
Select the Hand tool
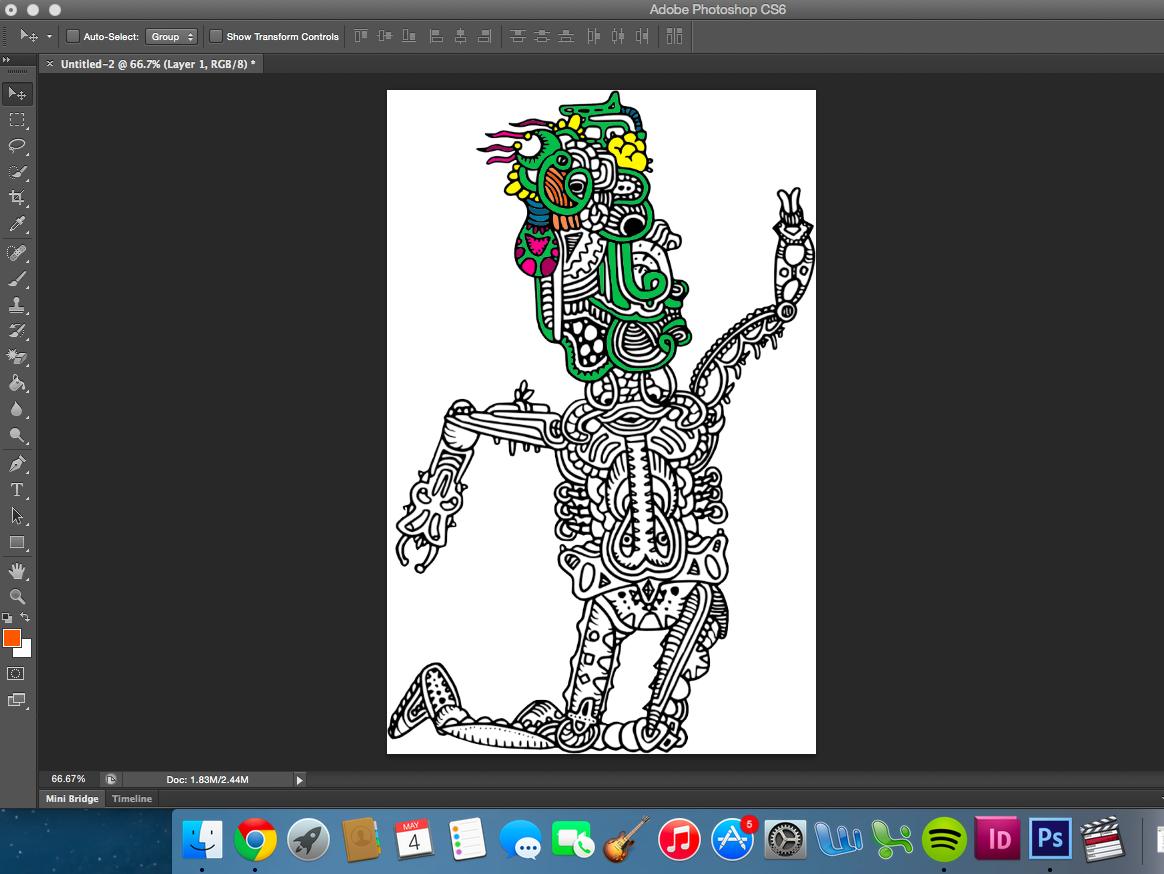17,571
